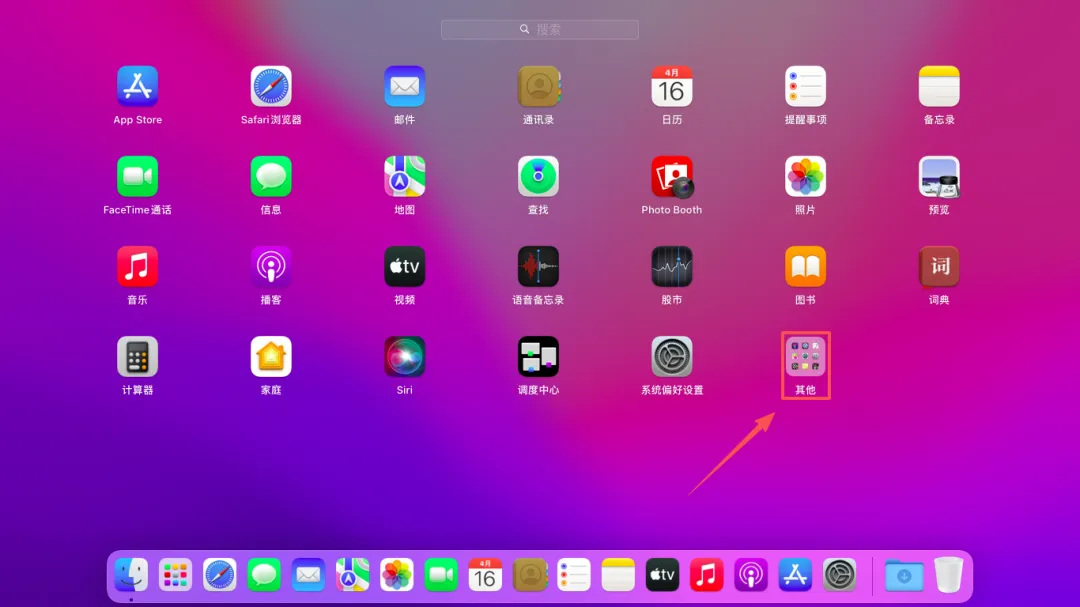Open FaceTime from the Dock

(441, 575)
